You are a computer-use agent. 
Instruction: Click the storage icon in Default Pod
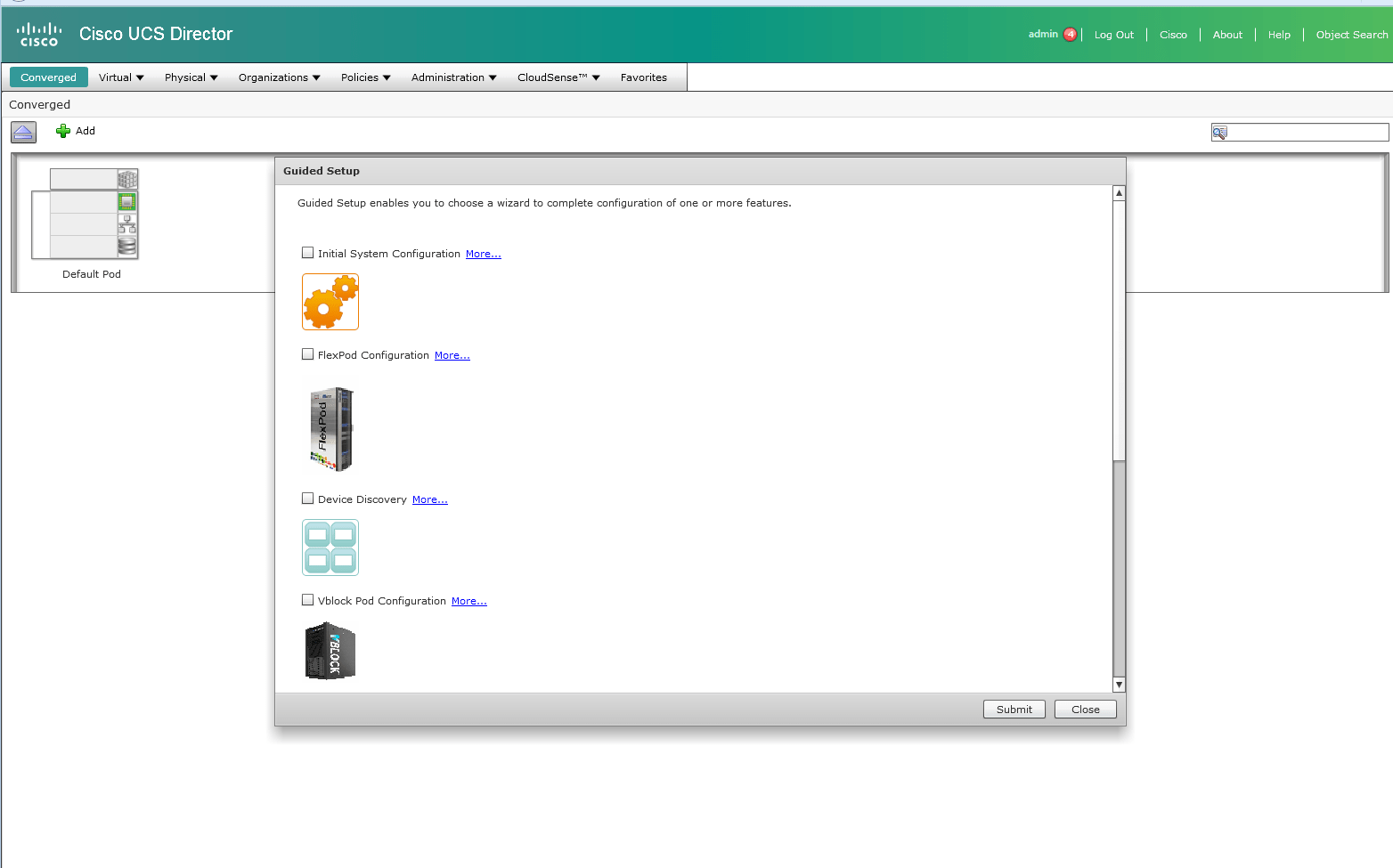point(127,247)
